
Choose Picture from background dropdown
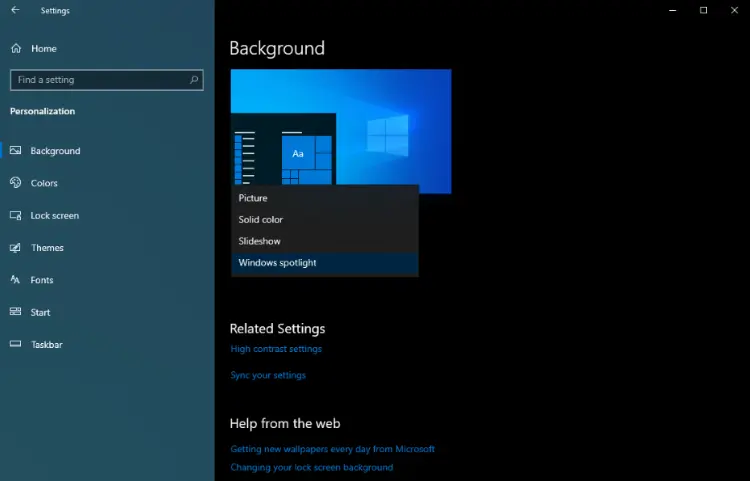click(325, 198)
